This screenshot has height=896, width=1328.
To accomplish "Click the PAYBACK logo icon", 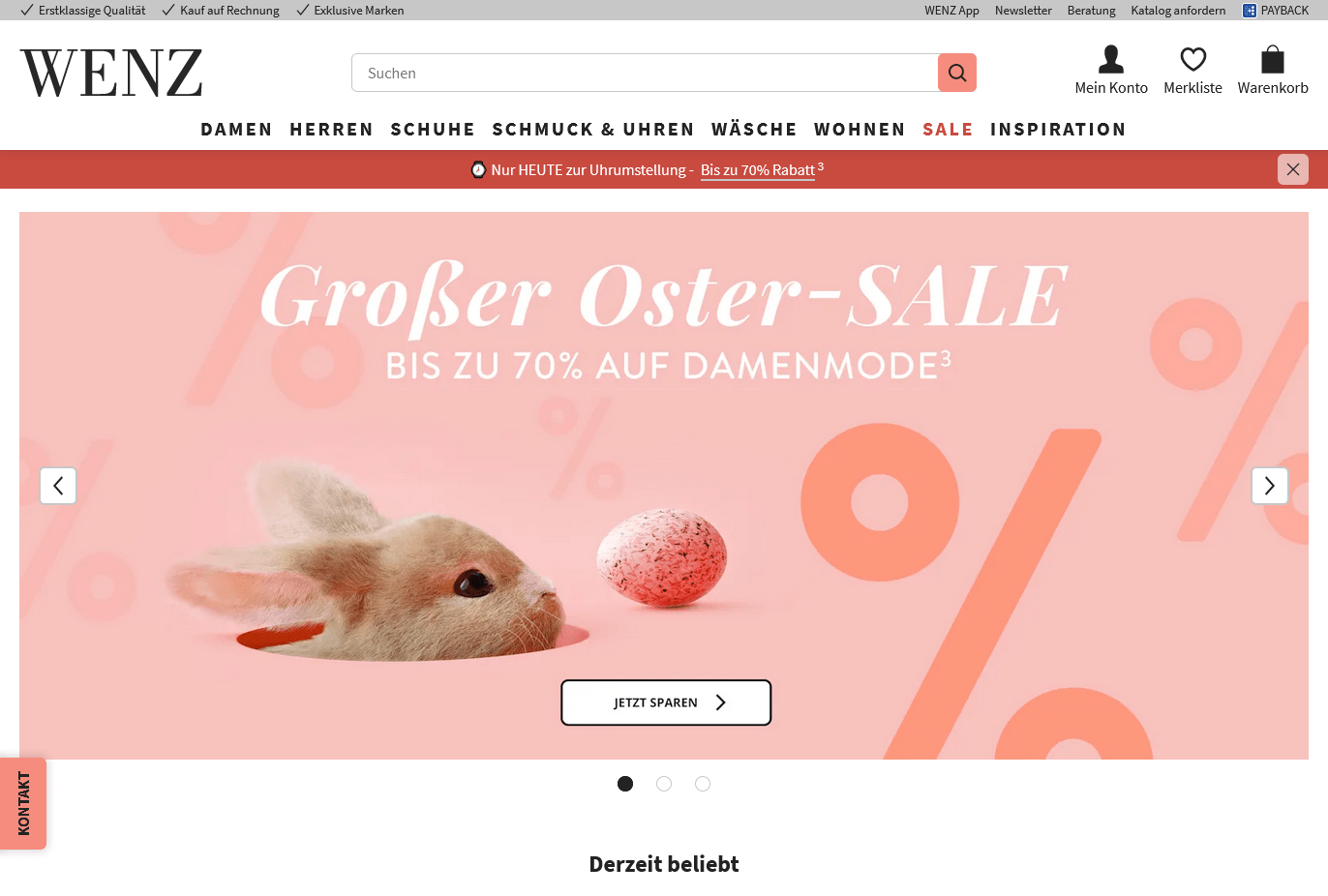I will point(1249,11).
